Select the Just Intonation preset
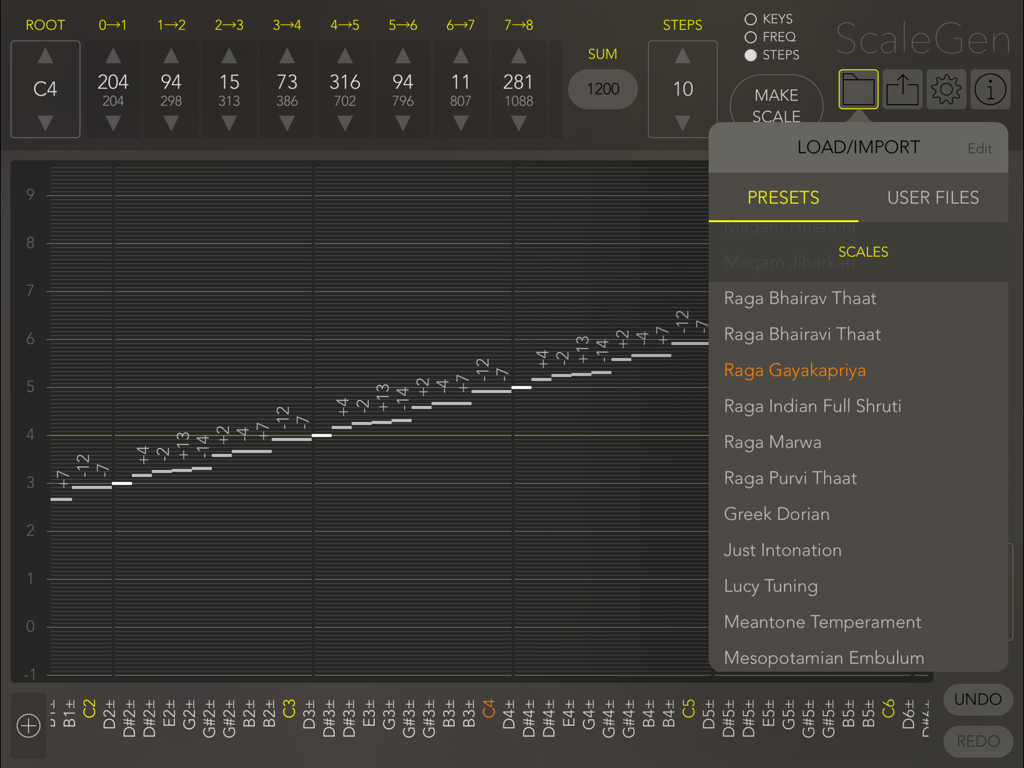The image size is (1024, 768). [x=782, y=549]
